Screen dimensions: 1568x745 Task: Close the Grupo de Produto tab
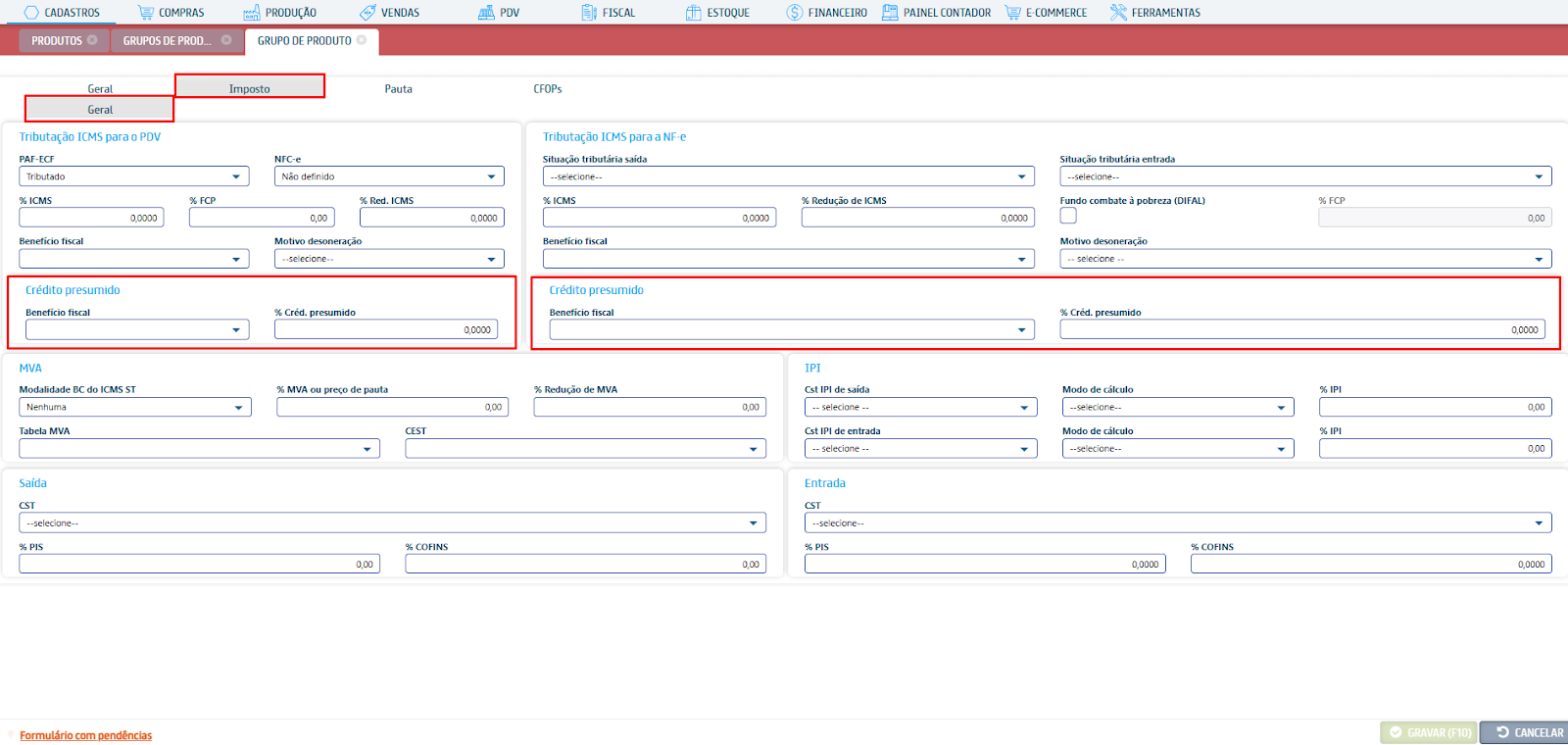click(362, 40)
